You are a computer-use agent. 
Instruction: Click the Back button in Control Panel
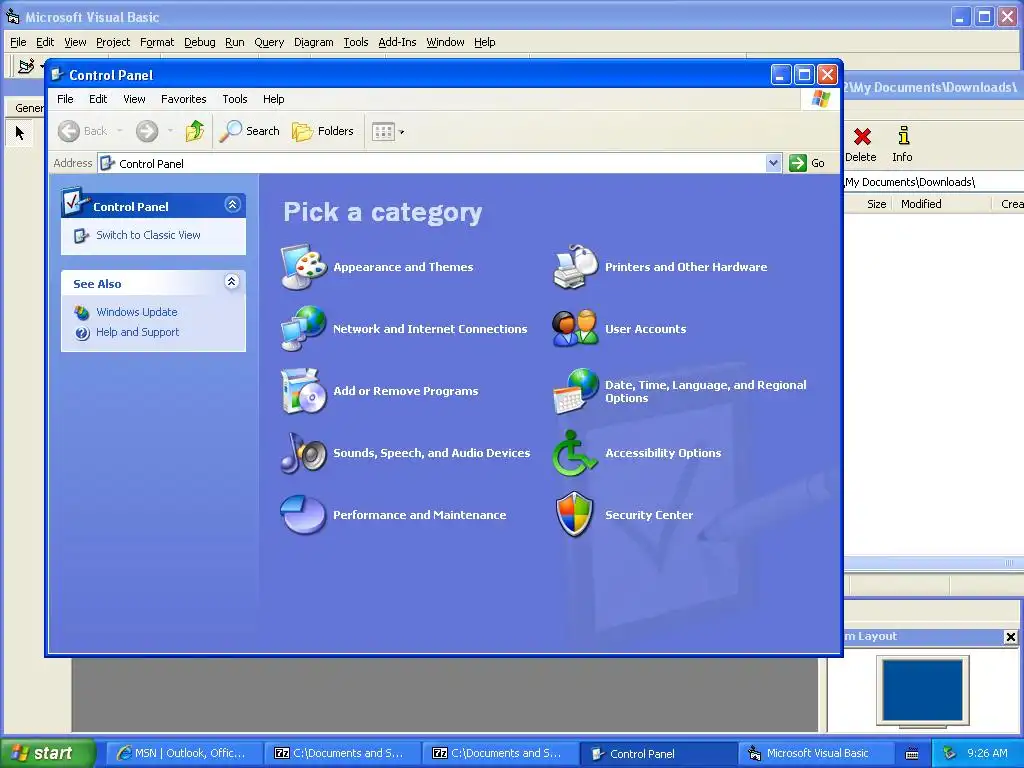82,131
